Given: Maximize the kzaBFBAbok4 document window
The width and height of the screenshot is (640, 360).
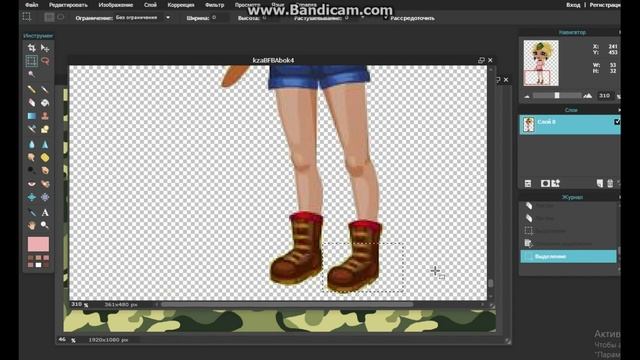Looking at the screenshot, I should coord(481,60).
